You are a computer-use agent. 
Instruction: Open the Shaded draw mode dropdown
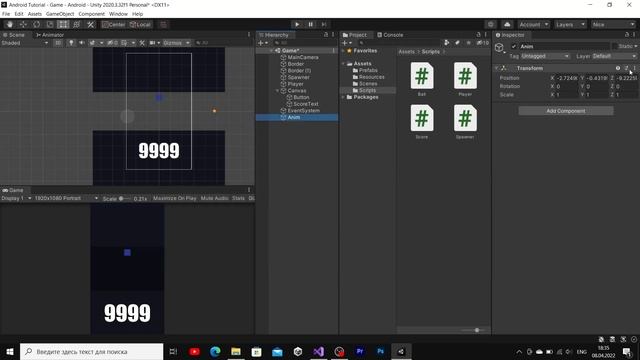(25, 43)
